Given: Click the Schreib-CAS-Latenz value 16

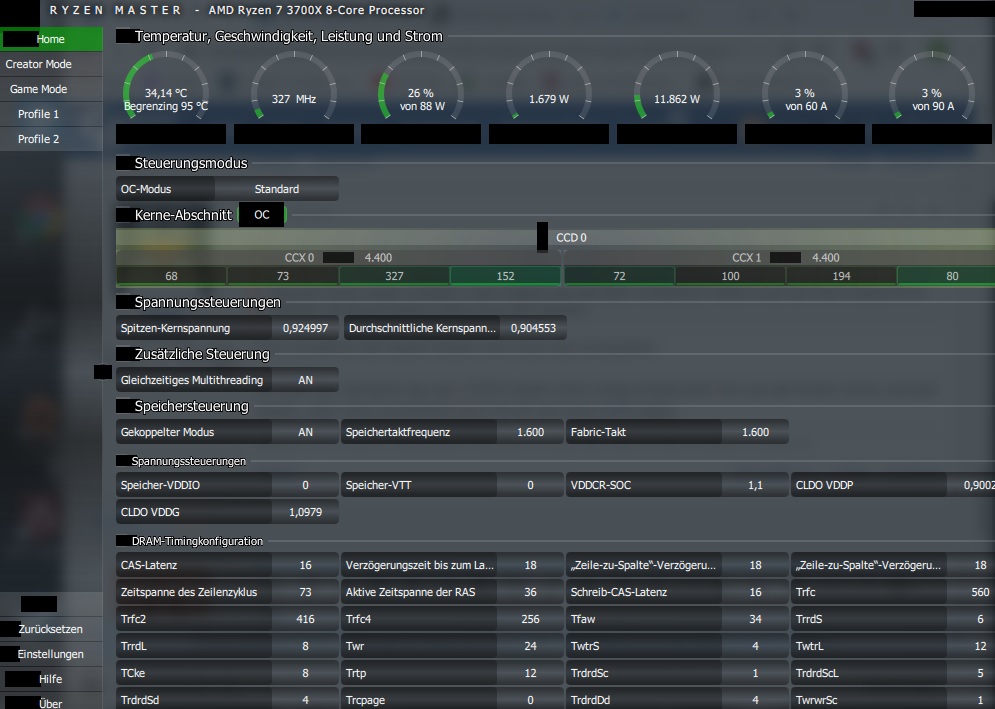Looking at the screenshot, I should [x=755, y=592].
